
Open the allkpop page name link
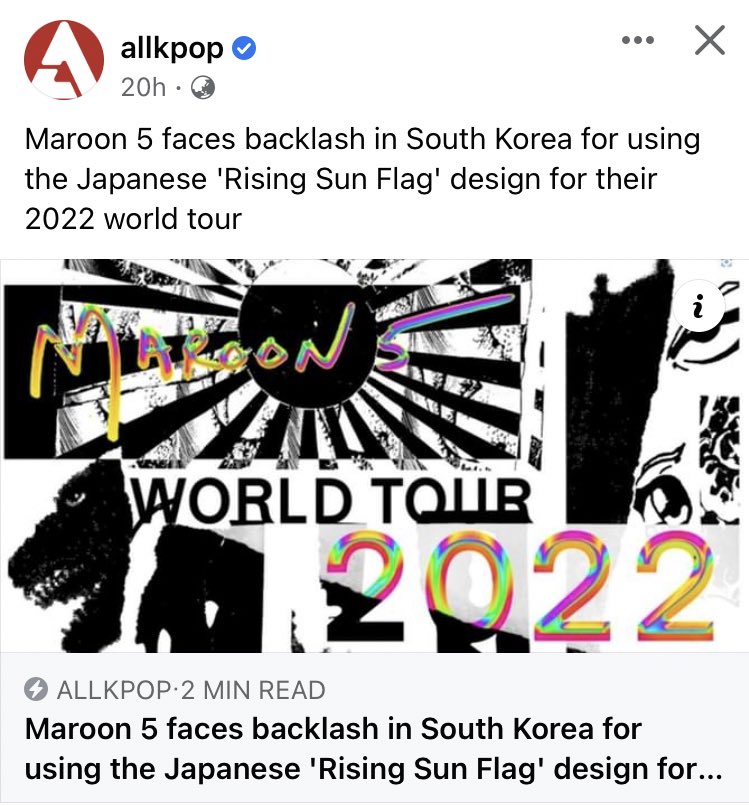click(172, 49)
